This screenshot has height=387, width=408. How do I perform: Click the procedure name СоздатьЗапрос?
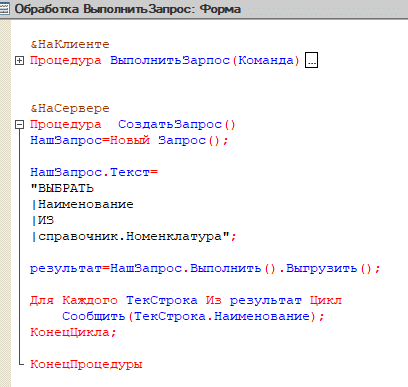(x=170, y=124)
